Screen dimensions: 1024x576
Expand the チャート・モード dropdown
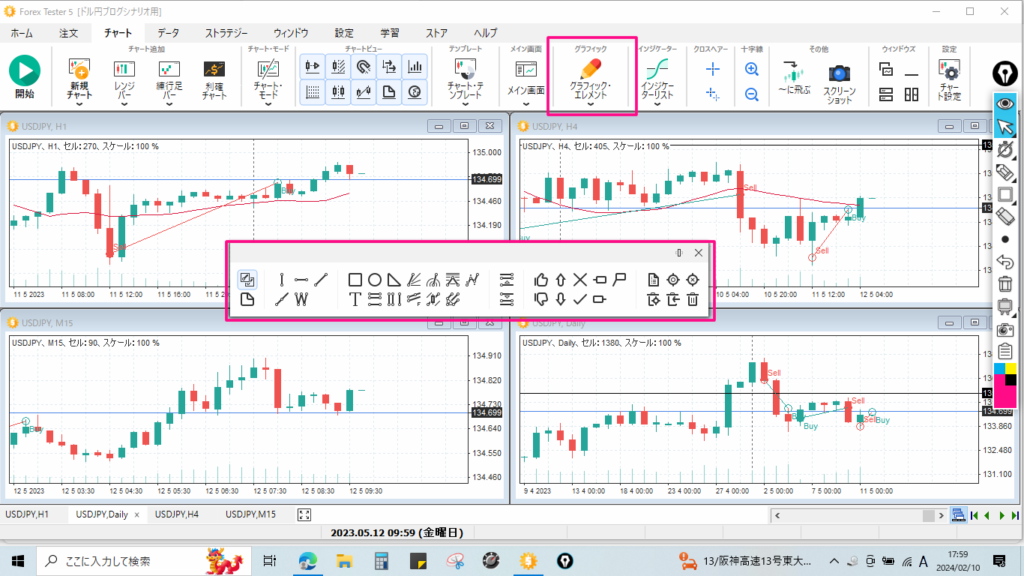pyautogui.click(x=268, y=104)
